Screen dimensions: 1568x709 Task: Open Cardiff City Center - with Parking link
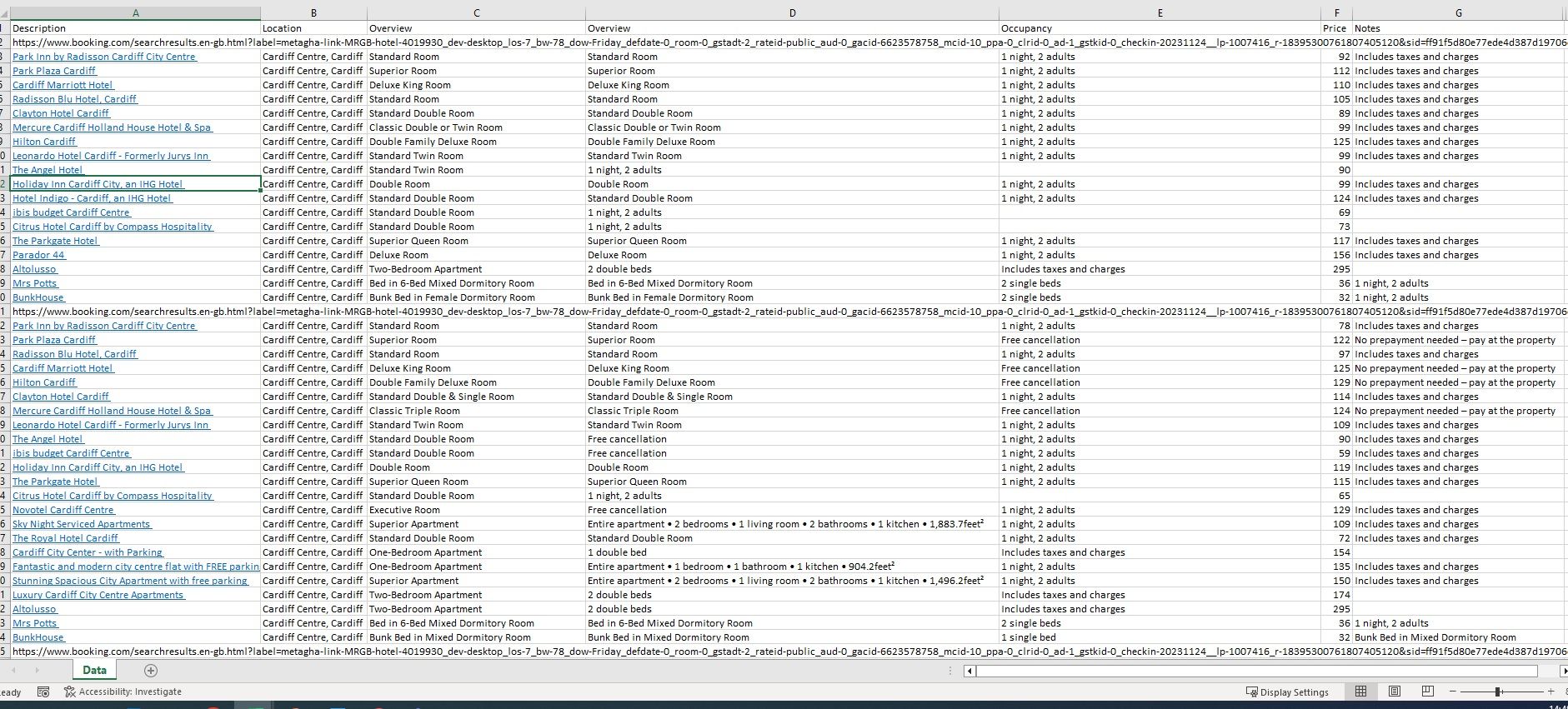tap(88, 552)
